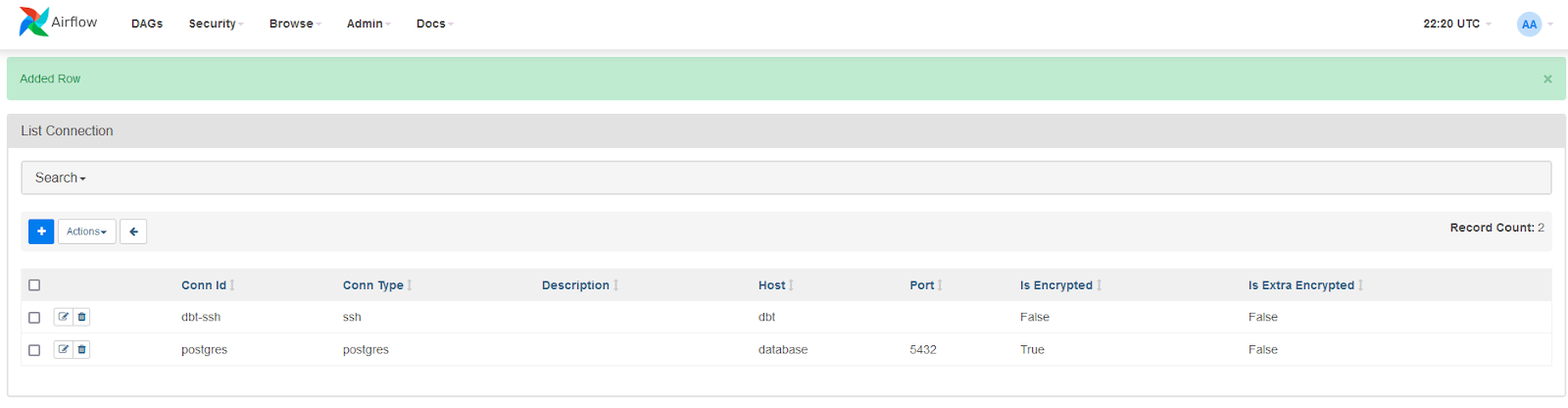Open the Browse menu
This screenshot has height=408, width=1568.
294,24
